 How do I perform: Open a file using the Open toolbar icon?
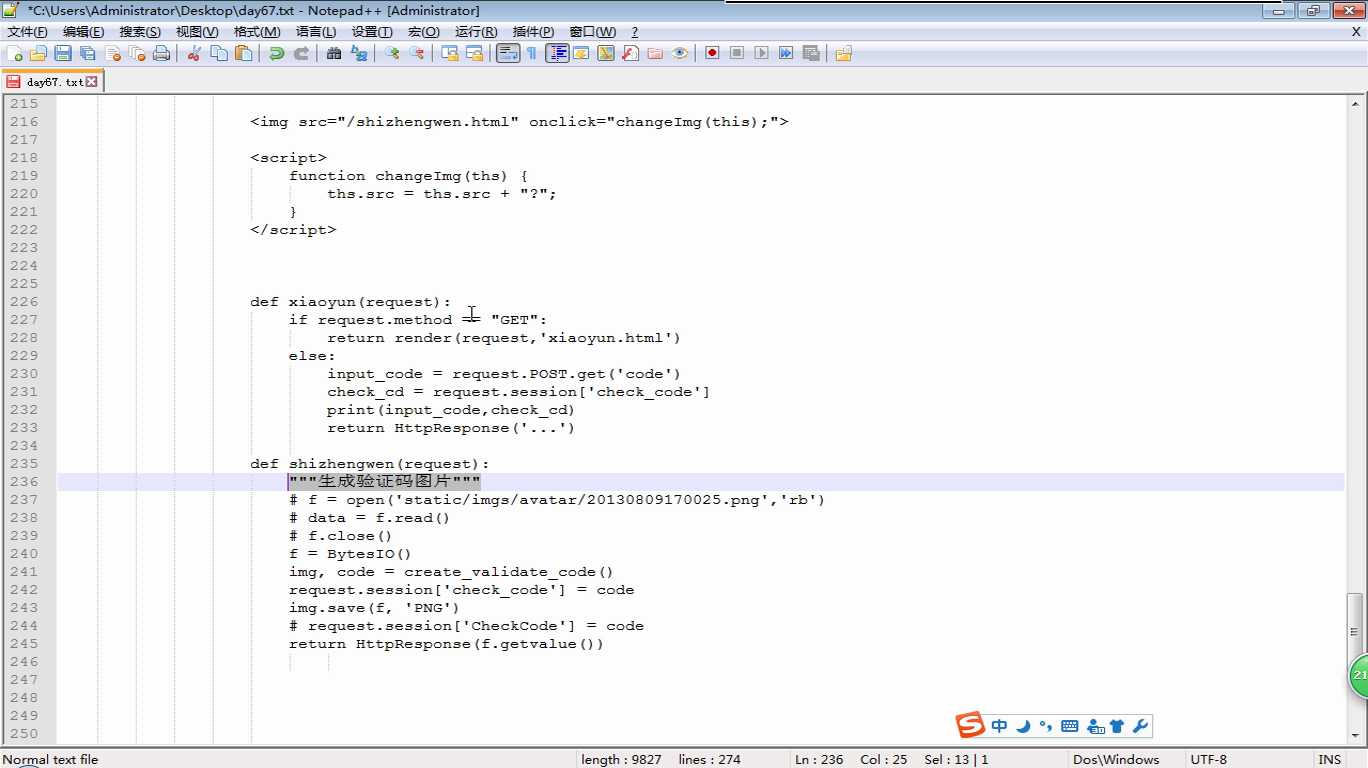click(38, 53)
